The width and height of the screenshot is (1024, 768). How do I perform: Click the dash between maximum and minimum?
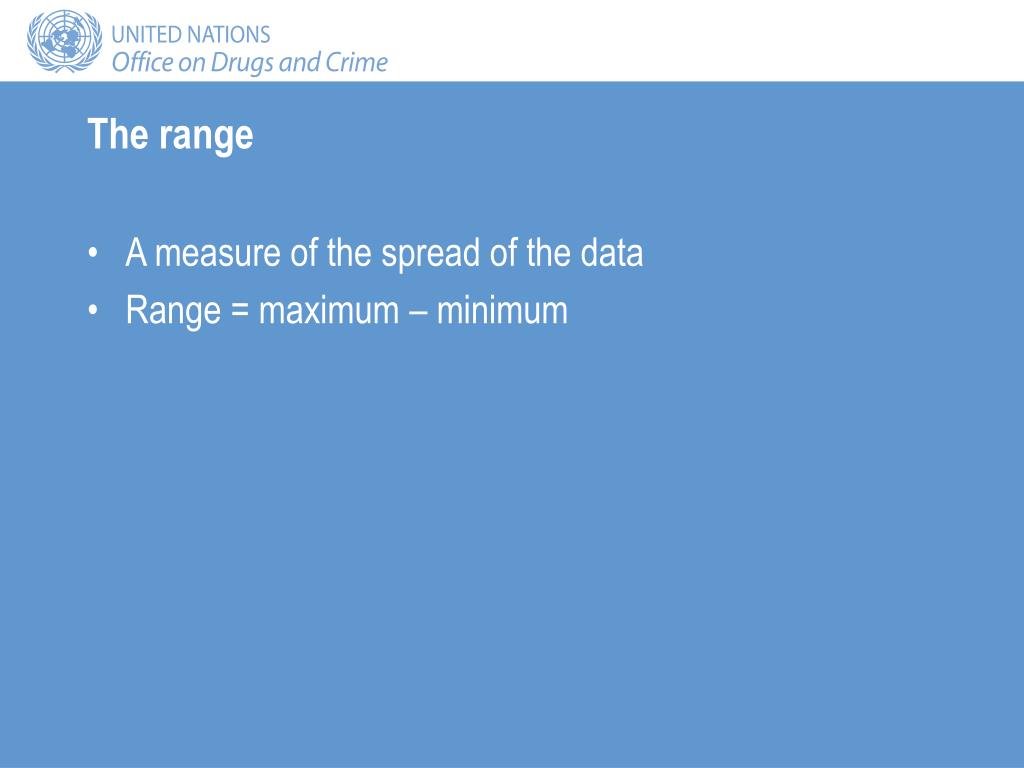point(417,312)
